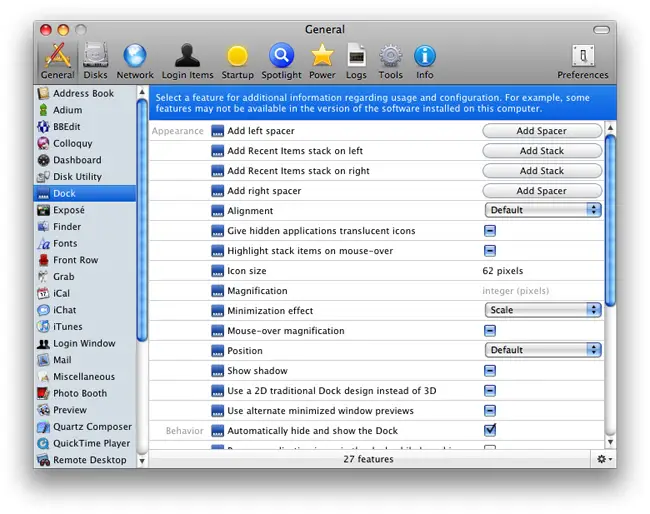Screen dimensions: 650x514
Task: Select iChat in the sidebar
Action: [85, 310]
